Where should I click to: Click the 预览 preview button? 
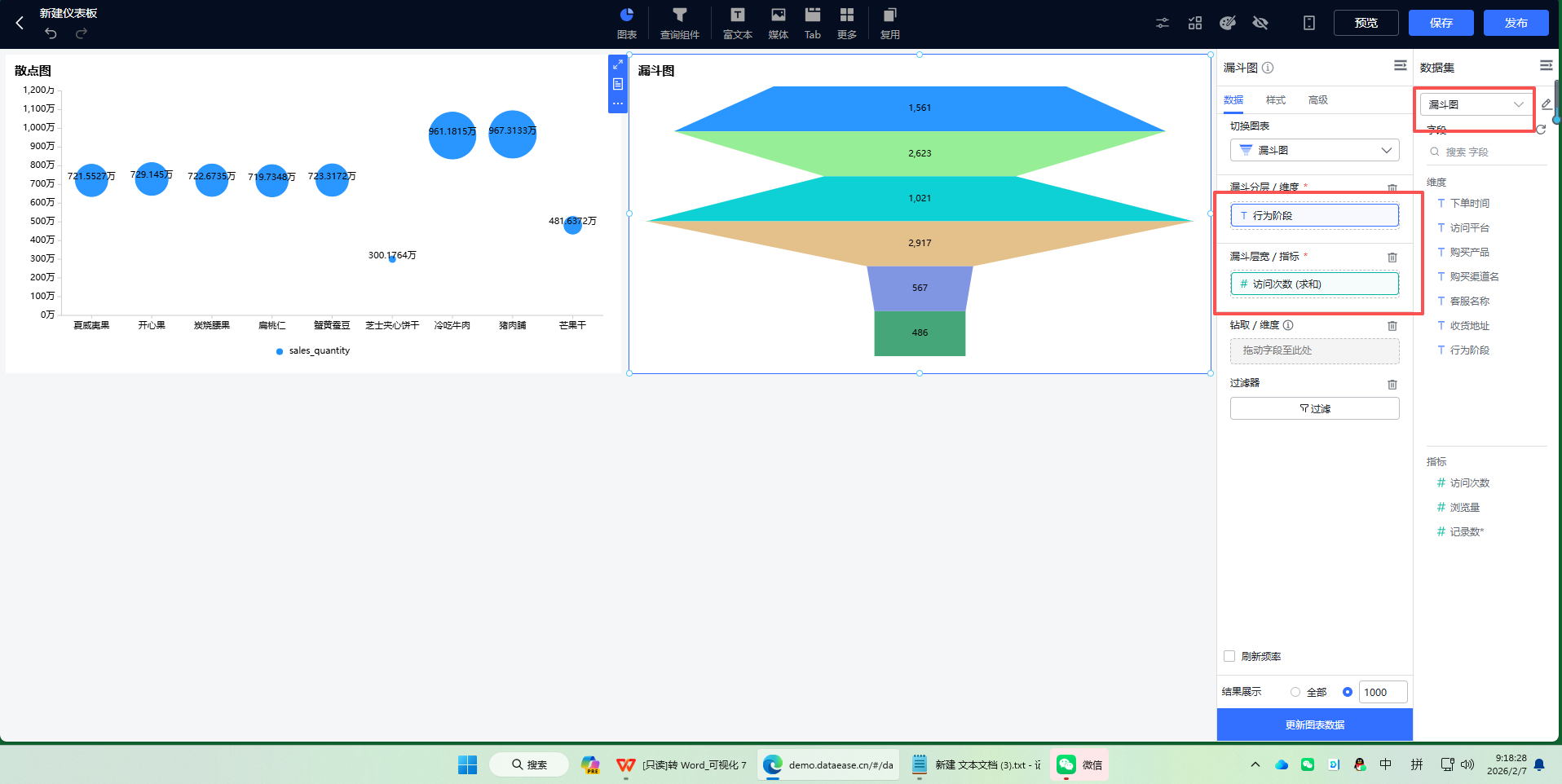pos(1366,23)
